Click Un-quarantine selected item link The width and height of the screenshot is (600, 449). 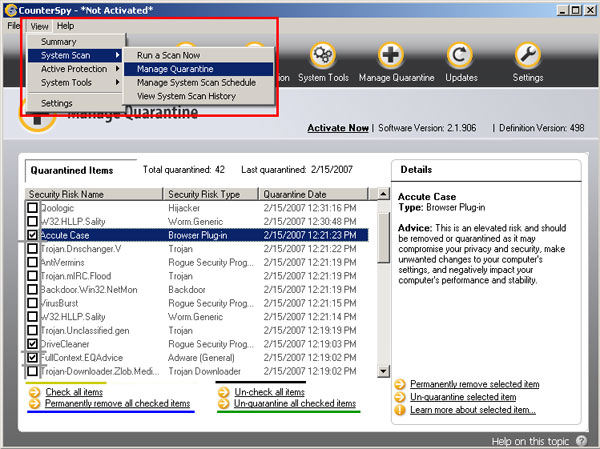pos(463,397)
